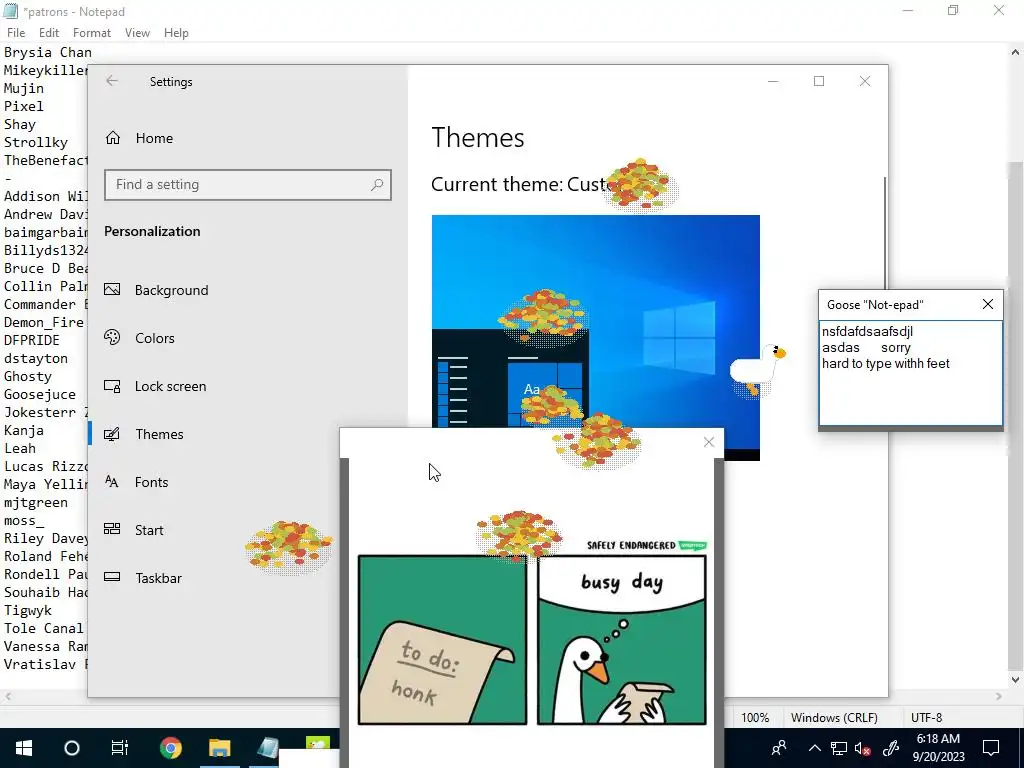Click the network status tray icon
This screenshot has height=768, width=1024.
coord(839,748)
